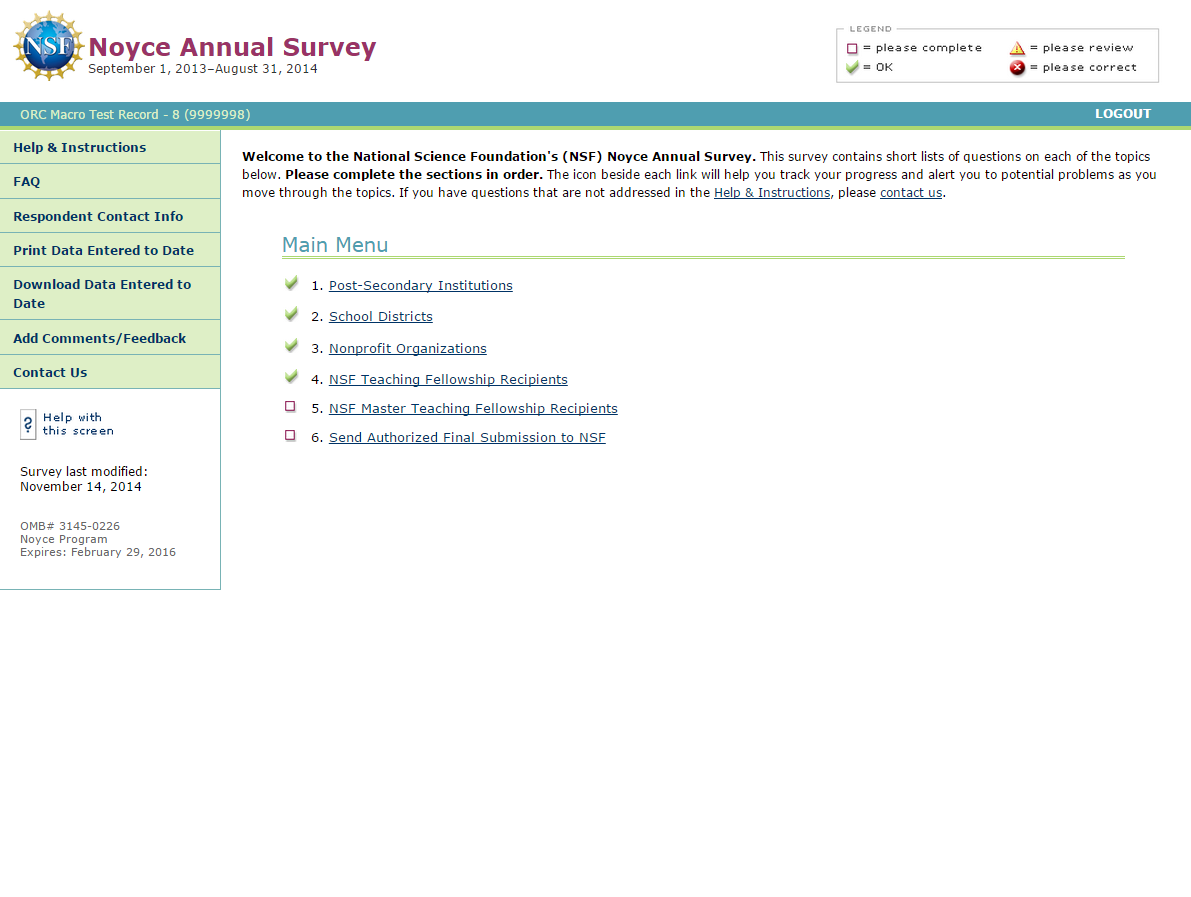Click the survey period date range subtitle
This screenshot has width=1191, height=897.
[203, 68]
